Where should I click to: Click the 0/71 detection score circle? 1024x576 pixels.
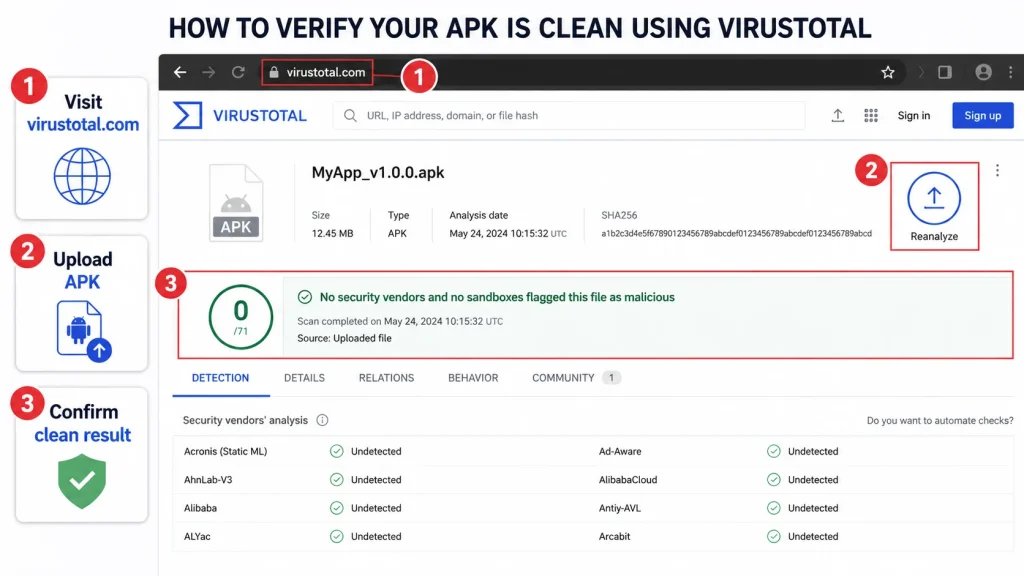pos(241,317)
